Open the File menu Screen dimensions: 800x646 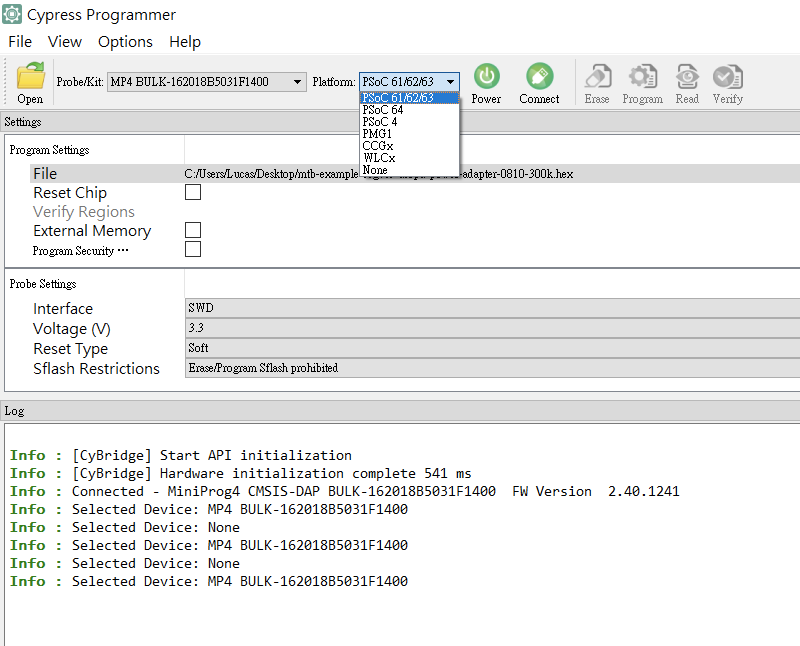20,42
